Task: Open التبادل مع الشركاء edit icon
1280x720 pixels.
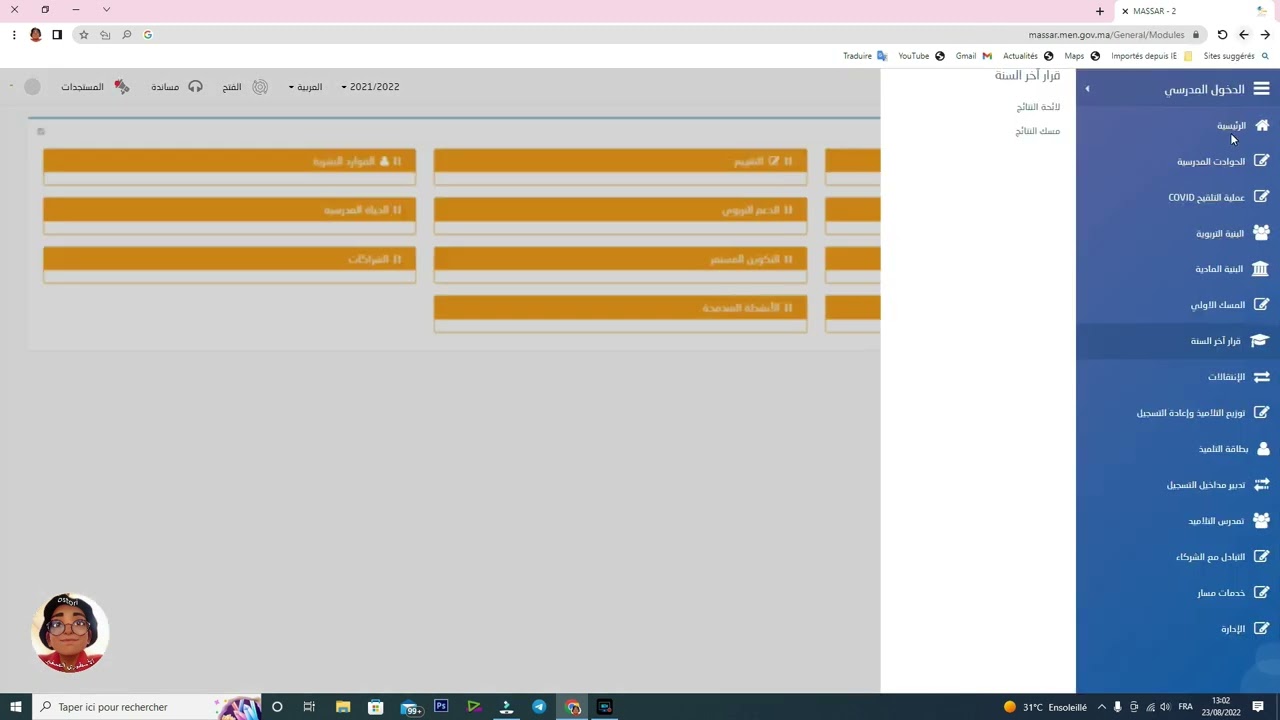Action: coord(1261,556)
